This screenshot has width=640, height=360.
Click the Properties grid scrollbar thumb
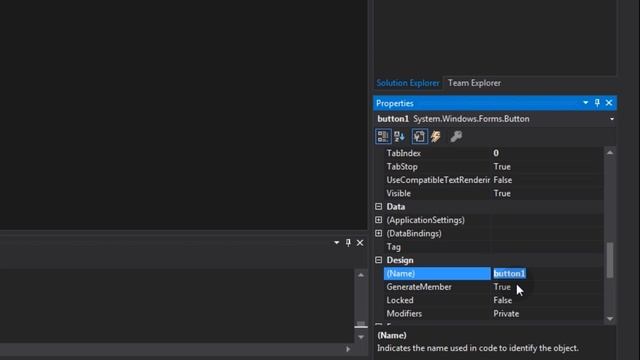pos(610,260)
